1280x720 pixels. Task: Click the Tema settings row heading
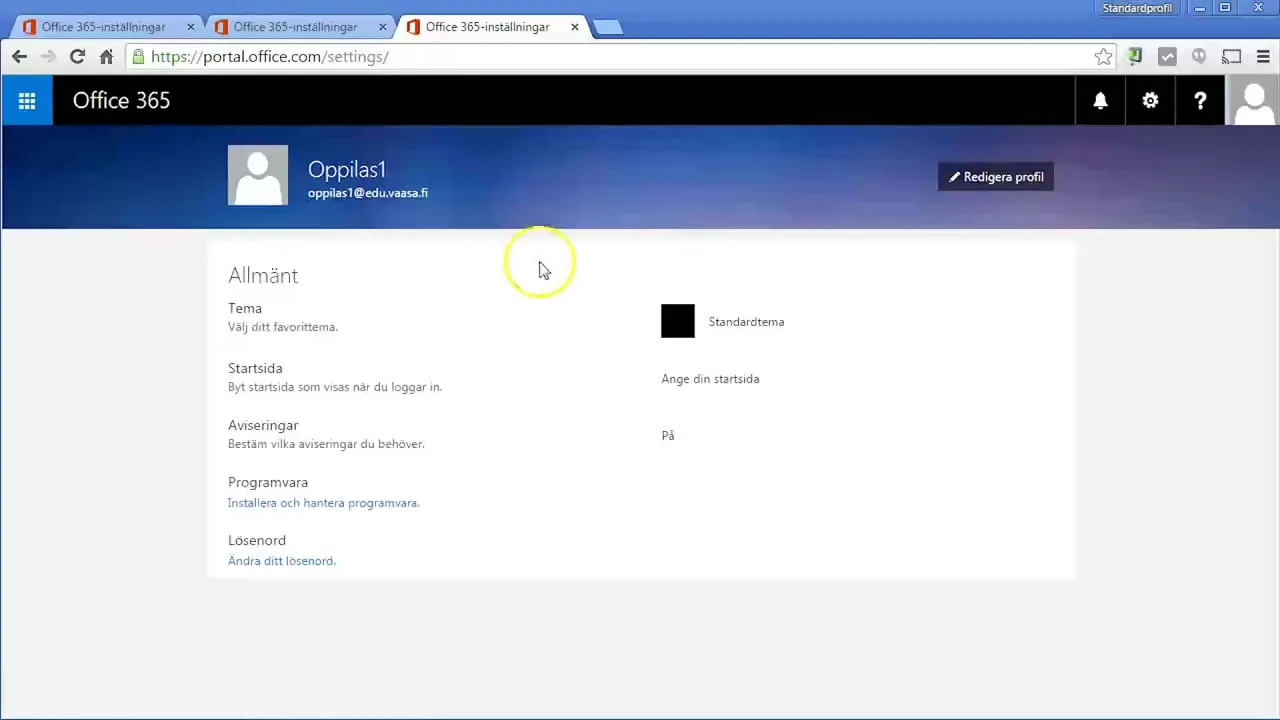tap(245, 308)
